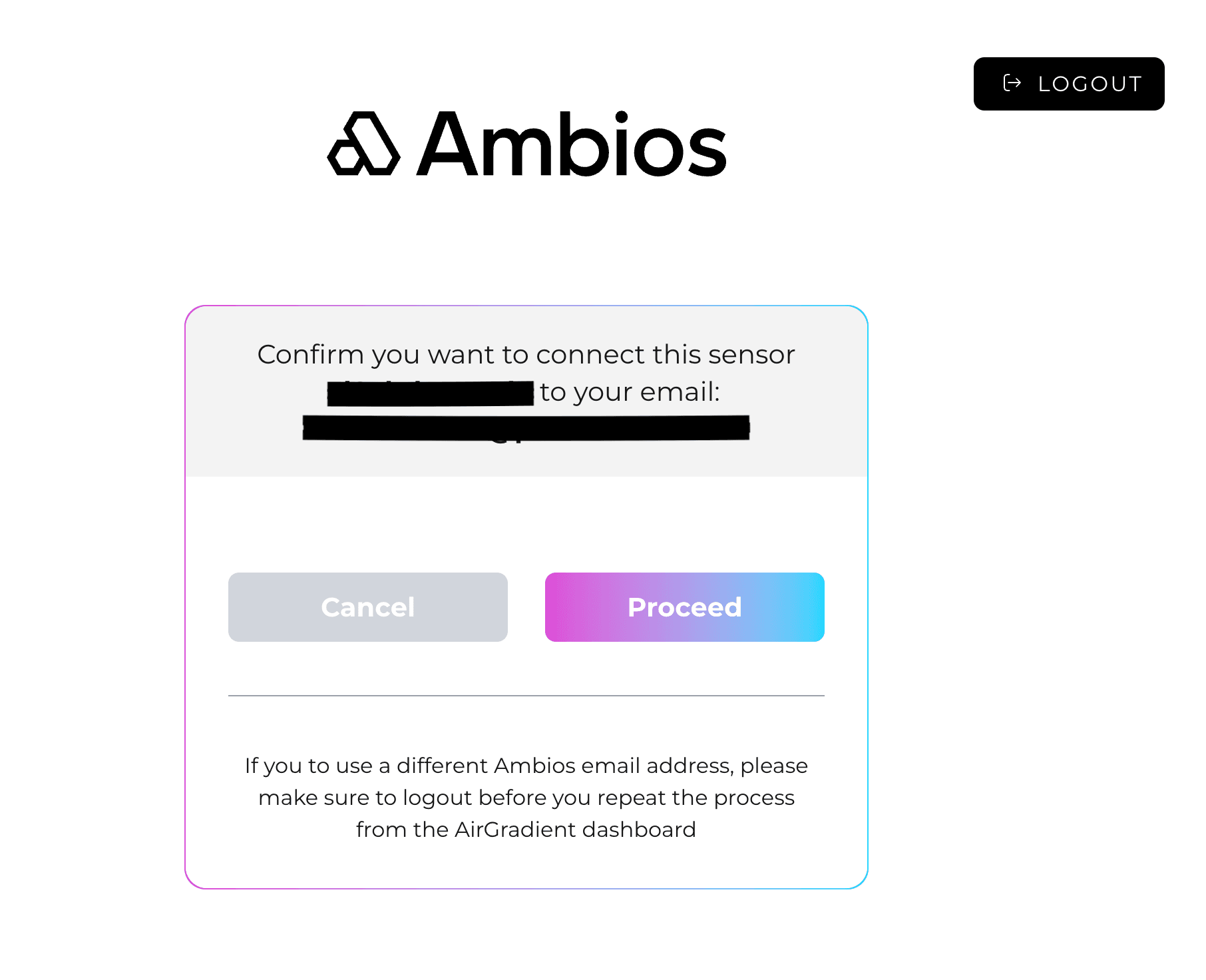Click the word "Confirm" in the heading
The height and width of the screenshot is (980, 1206).
(x=310, y=355)
